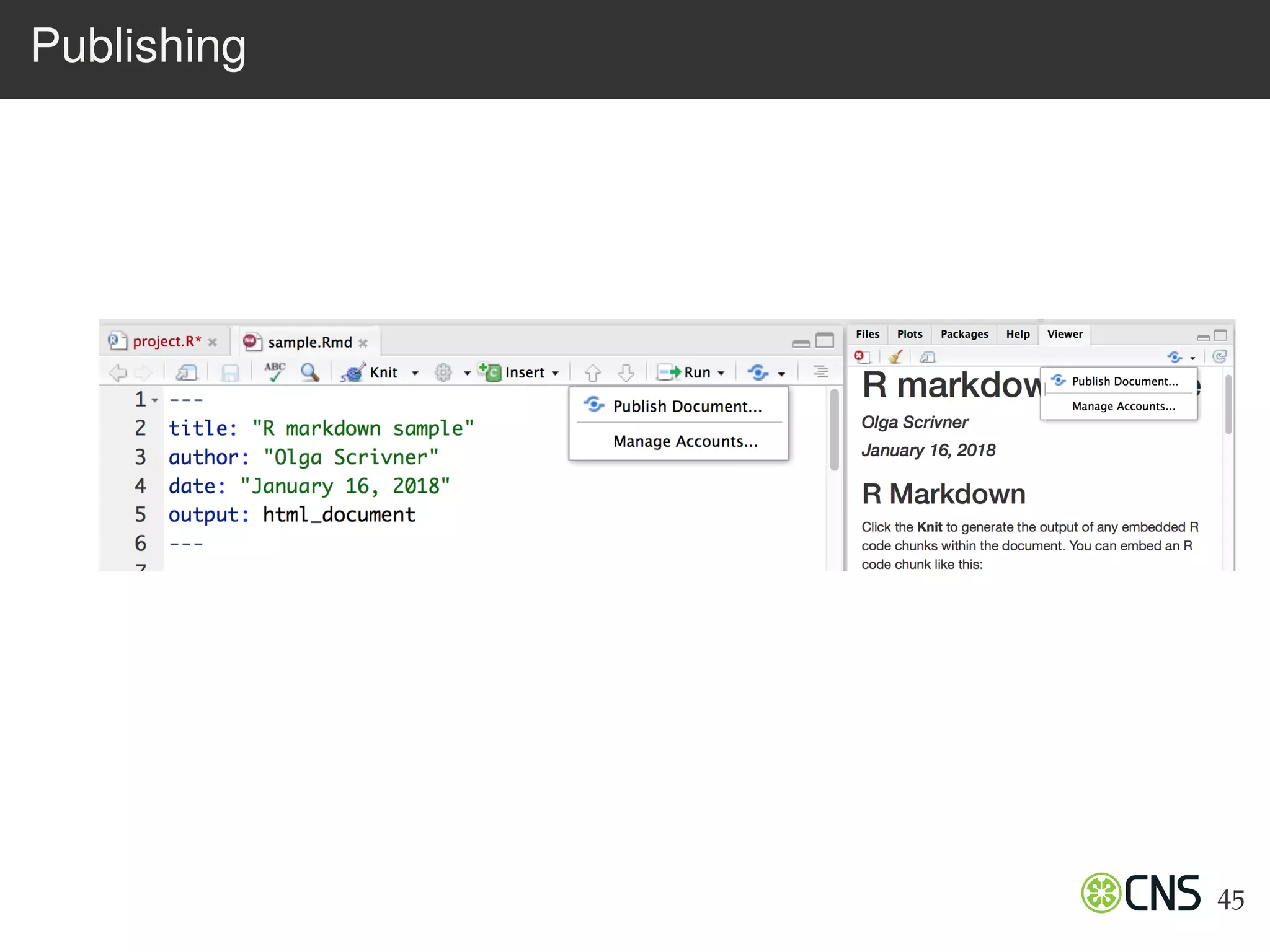Click the editor vertical scrollbar
Screen dimensions: 1270x952
coord(834,429)
